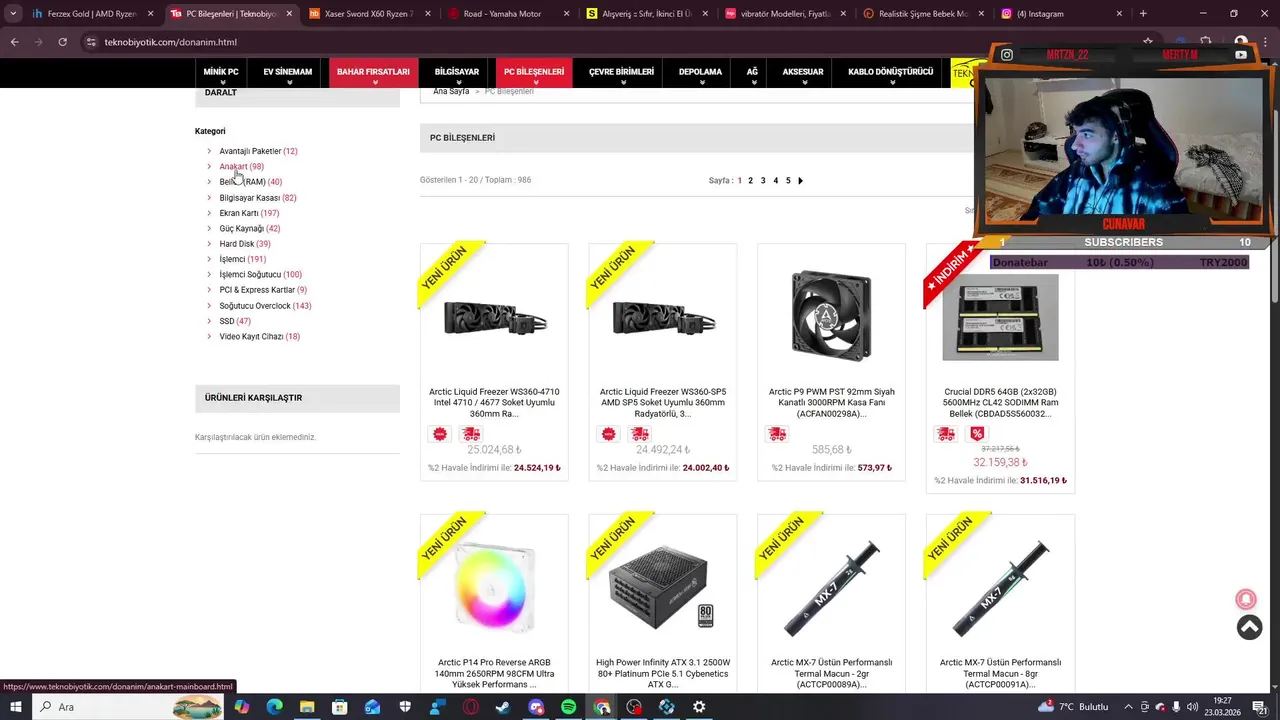Open the PC BİLEŞENLERİ navigation menu

point(534,73)
